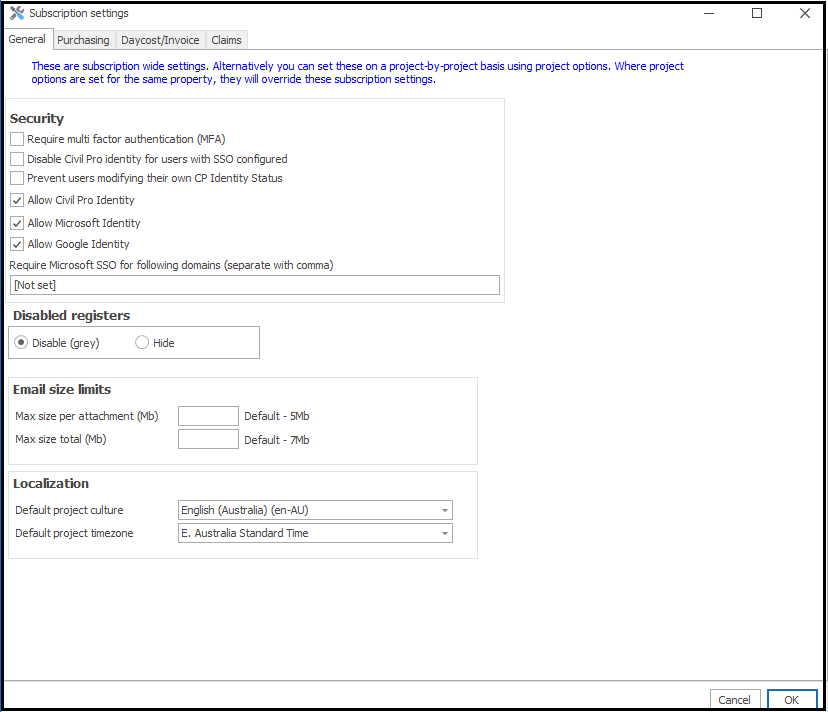Untick Allow Google Identity option
The height and width of the screenshot is (712, 828).
click(17, 244)
